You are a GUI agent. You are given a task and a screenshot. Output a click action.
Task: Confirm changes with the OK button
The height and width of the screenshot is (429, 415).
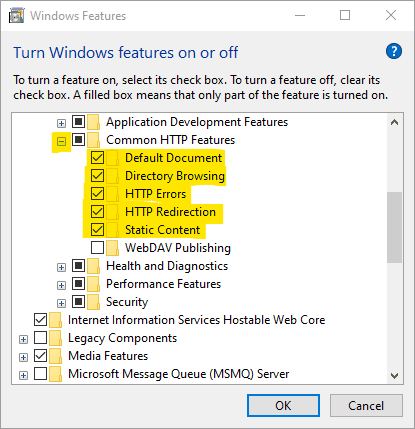[283, 406]
